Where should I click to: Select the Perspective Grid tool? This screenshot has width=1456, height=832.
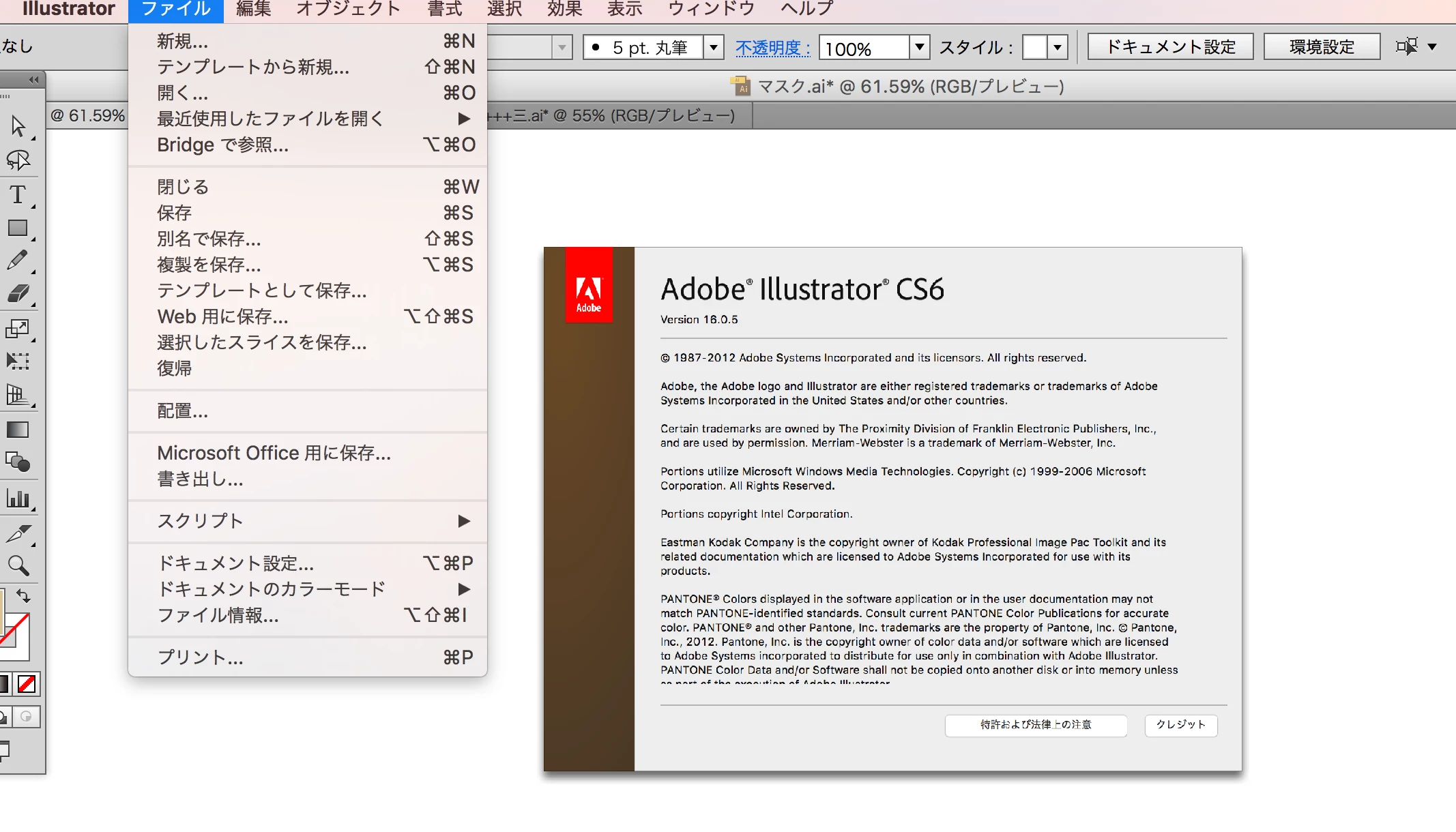(x=18, y=395)
